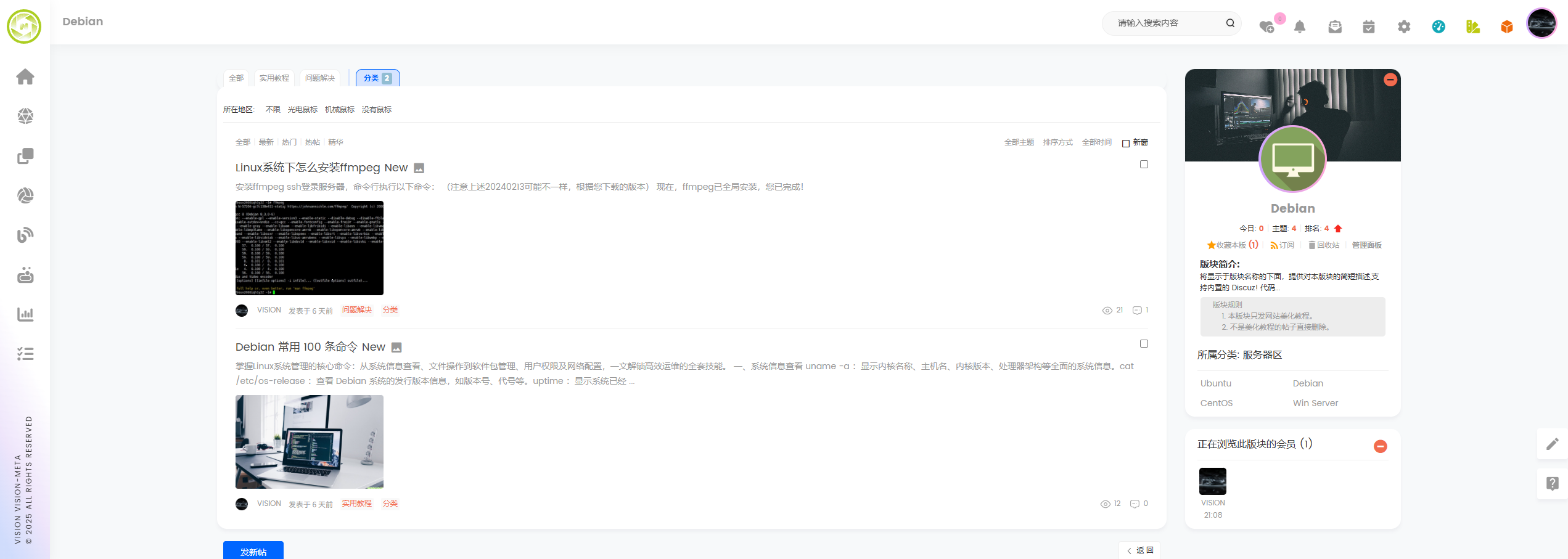Select the 问题解决 tab
The image size is (1568, 559).
click(319, 78)
